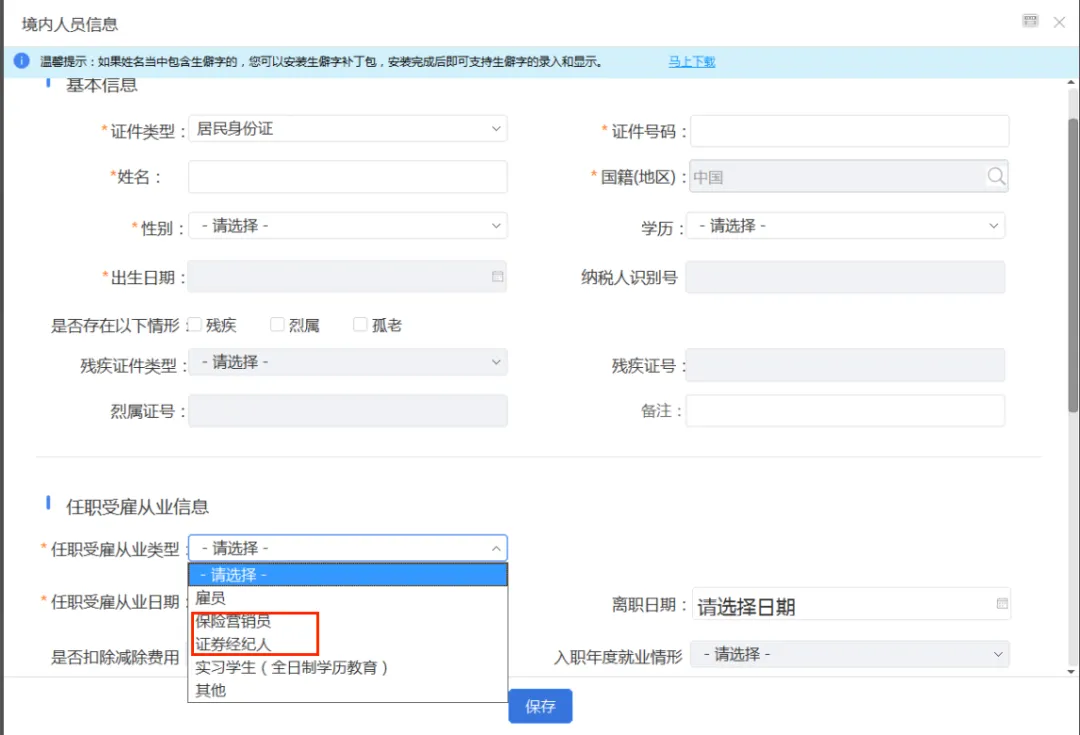This screenshot has width=1080, height=735.
Task: Open the 马上下载 download link
Action: pos(691,61)
